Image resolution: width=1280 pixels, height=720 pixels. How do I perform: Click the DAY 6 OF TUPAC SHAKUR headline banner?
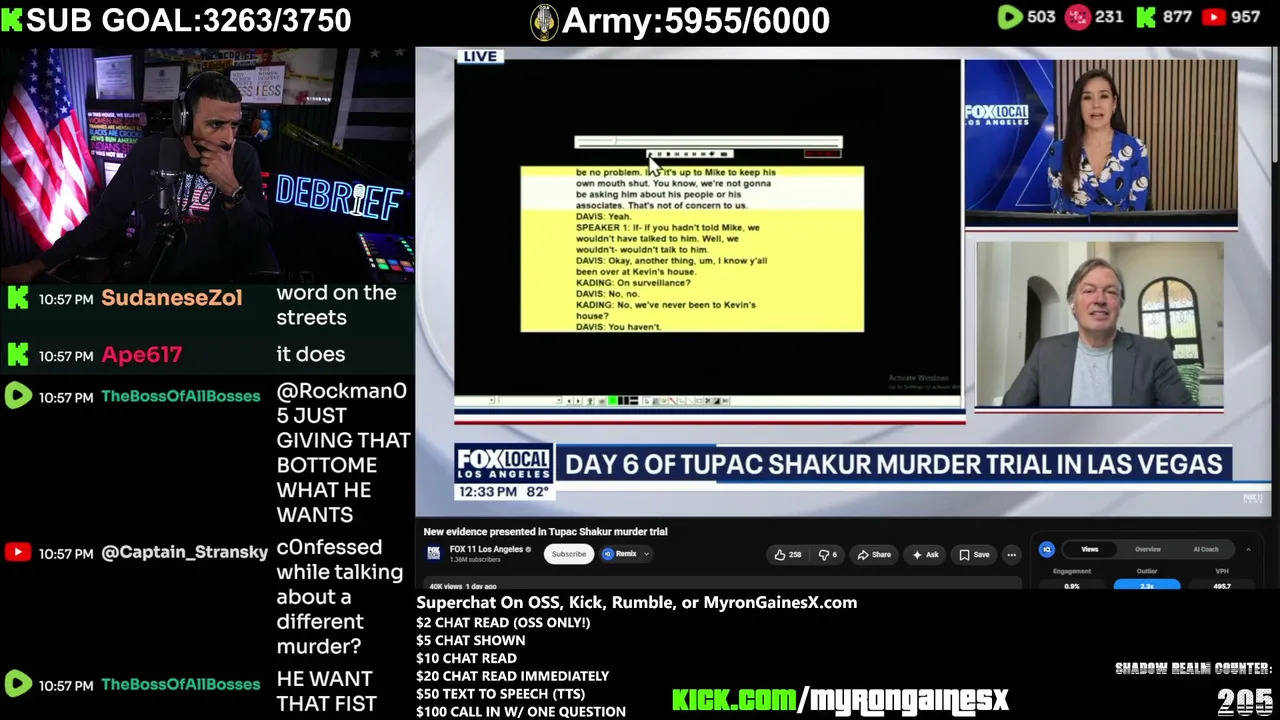893,464
